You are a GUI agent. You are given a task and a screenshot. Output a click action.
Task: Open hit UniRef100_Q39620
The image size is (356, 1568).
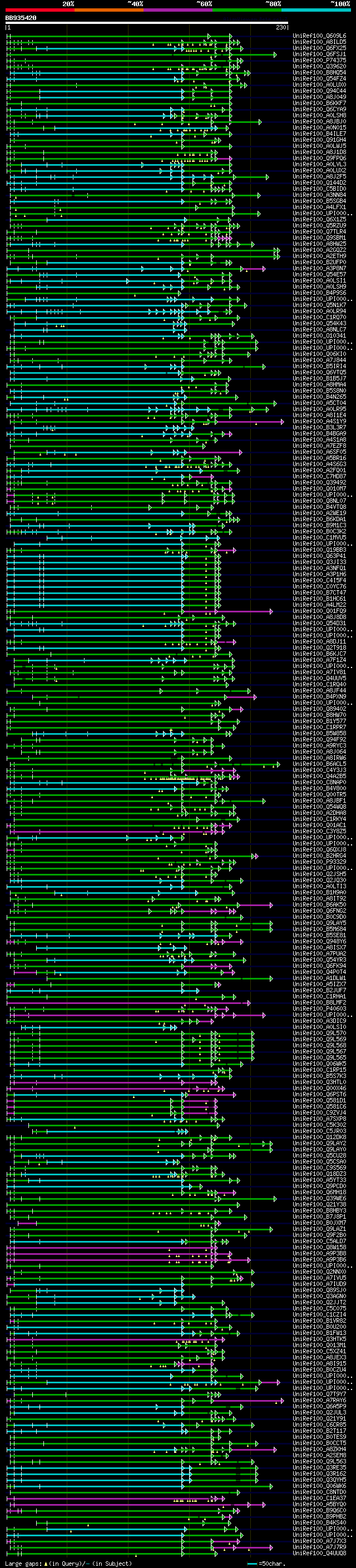click(x=319, y=66)
